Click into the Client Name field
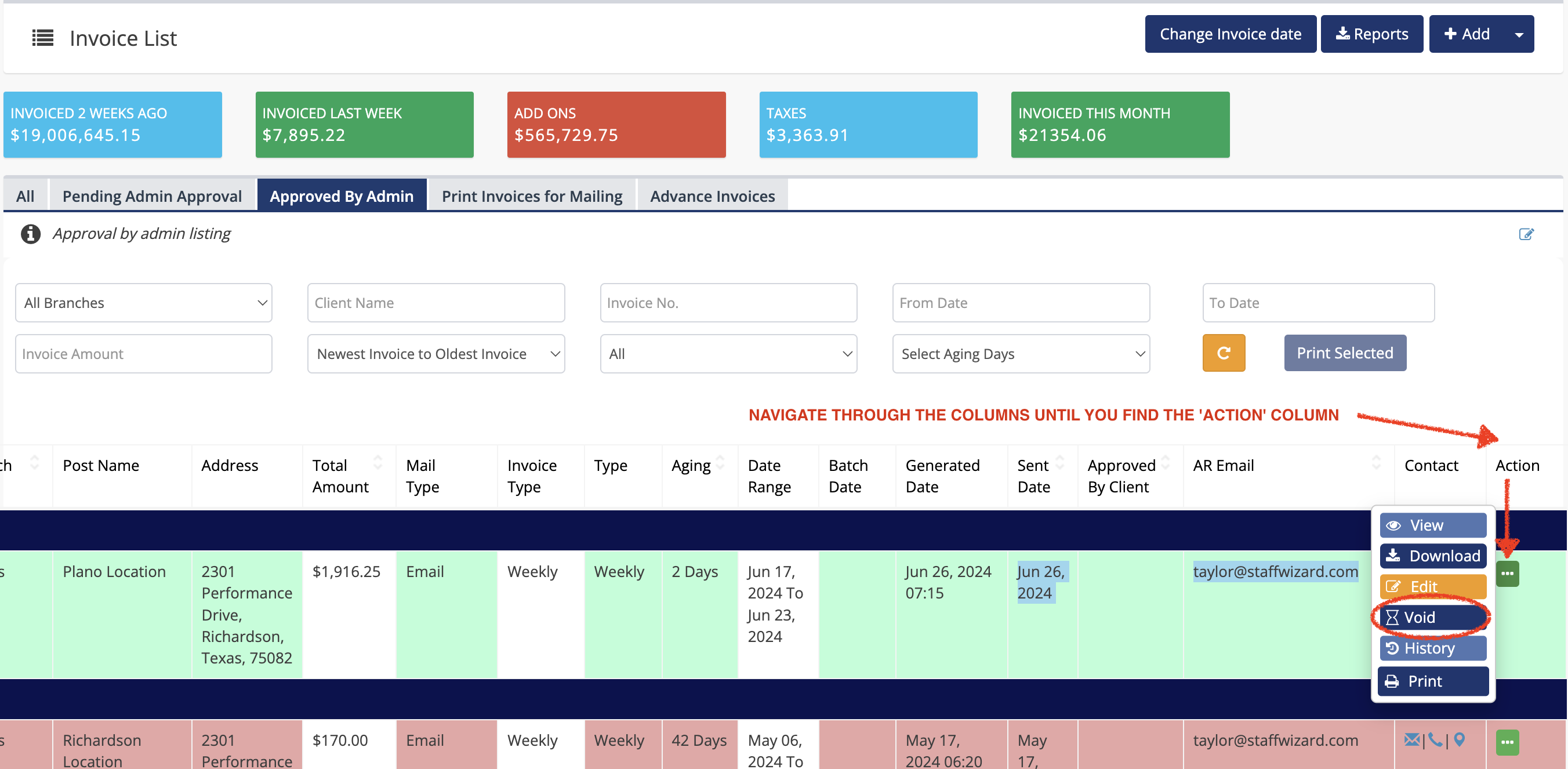Screen dimensions: 1568x769 [x=436, y=303]
